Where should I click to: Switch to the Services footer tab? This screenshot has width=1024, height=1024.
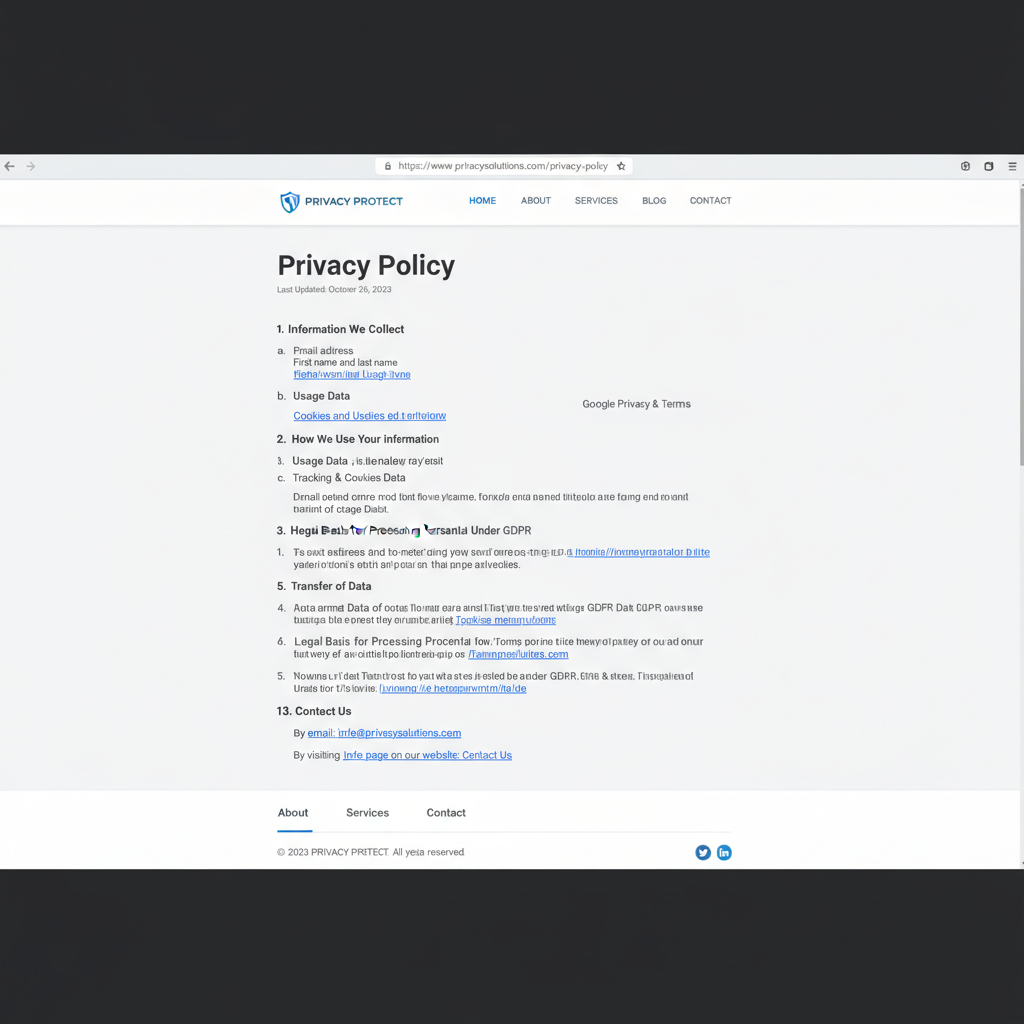pos(367,813)
